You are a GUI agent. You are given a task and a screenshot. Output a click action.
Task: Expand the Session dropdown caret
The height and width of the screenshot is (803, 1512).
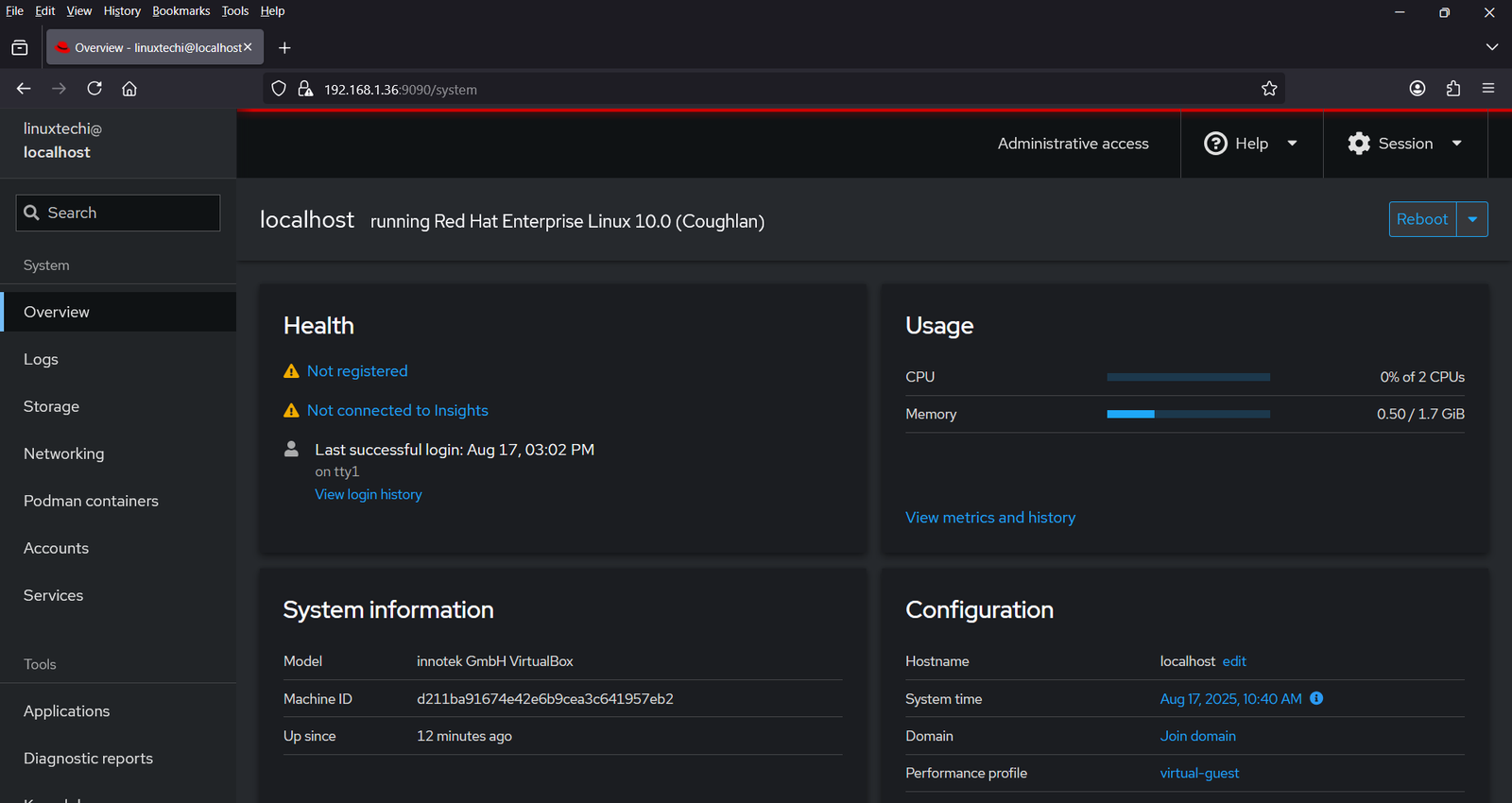[1456, 144]
